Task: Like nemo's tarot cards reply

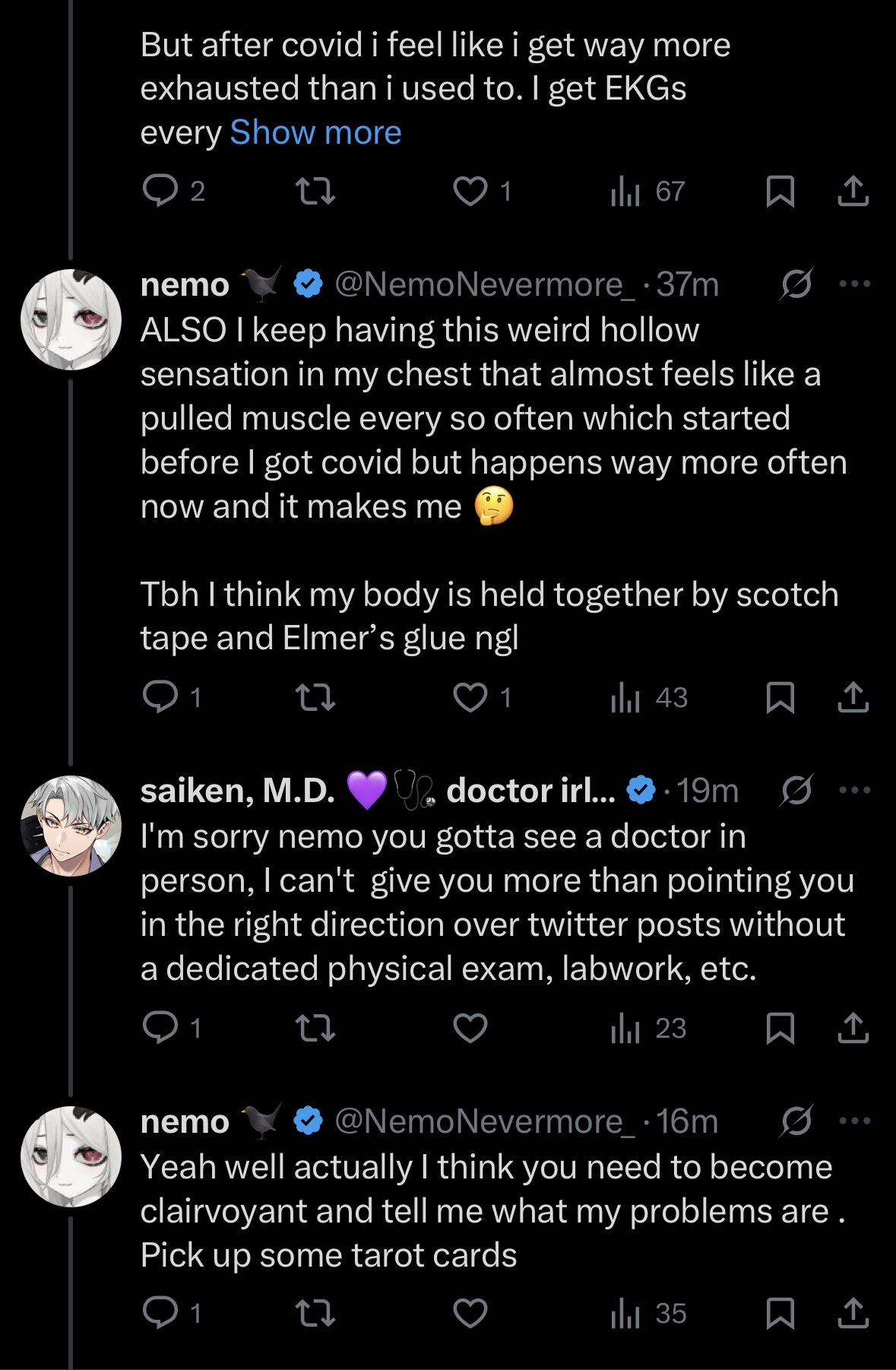Action: [x=470, y=1313]
